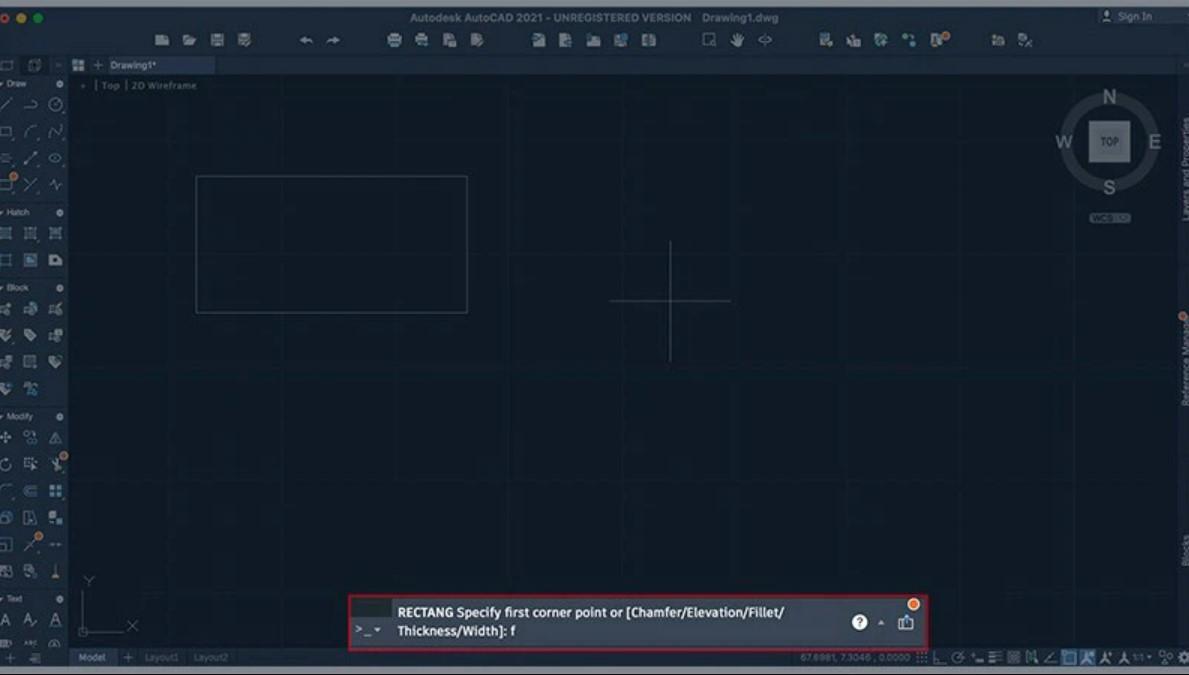The height and width of the screenshot is (675, 1189).
Task: Add a new layout with plus button
Action: (x=128, y=658)
